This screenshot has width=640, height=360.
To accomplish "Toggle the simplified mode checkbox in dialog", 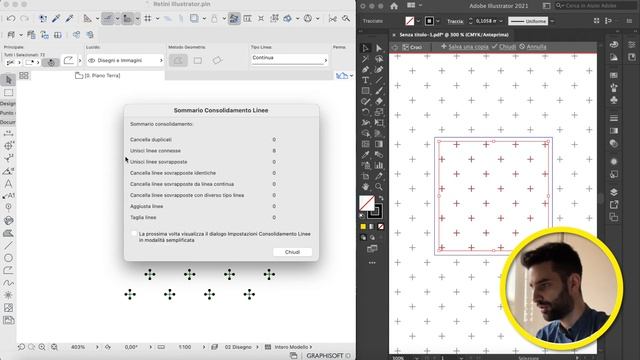I will 134,234.
